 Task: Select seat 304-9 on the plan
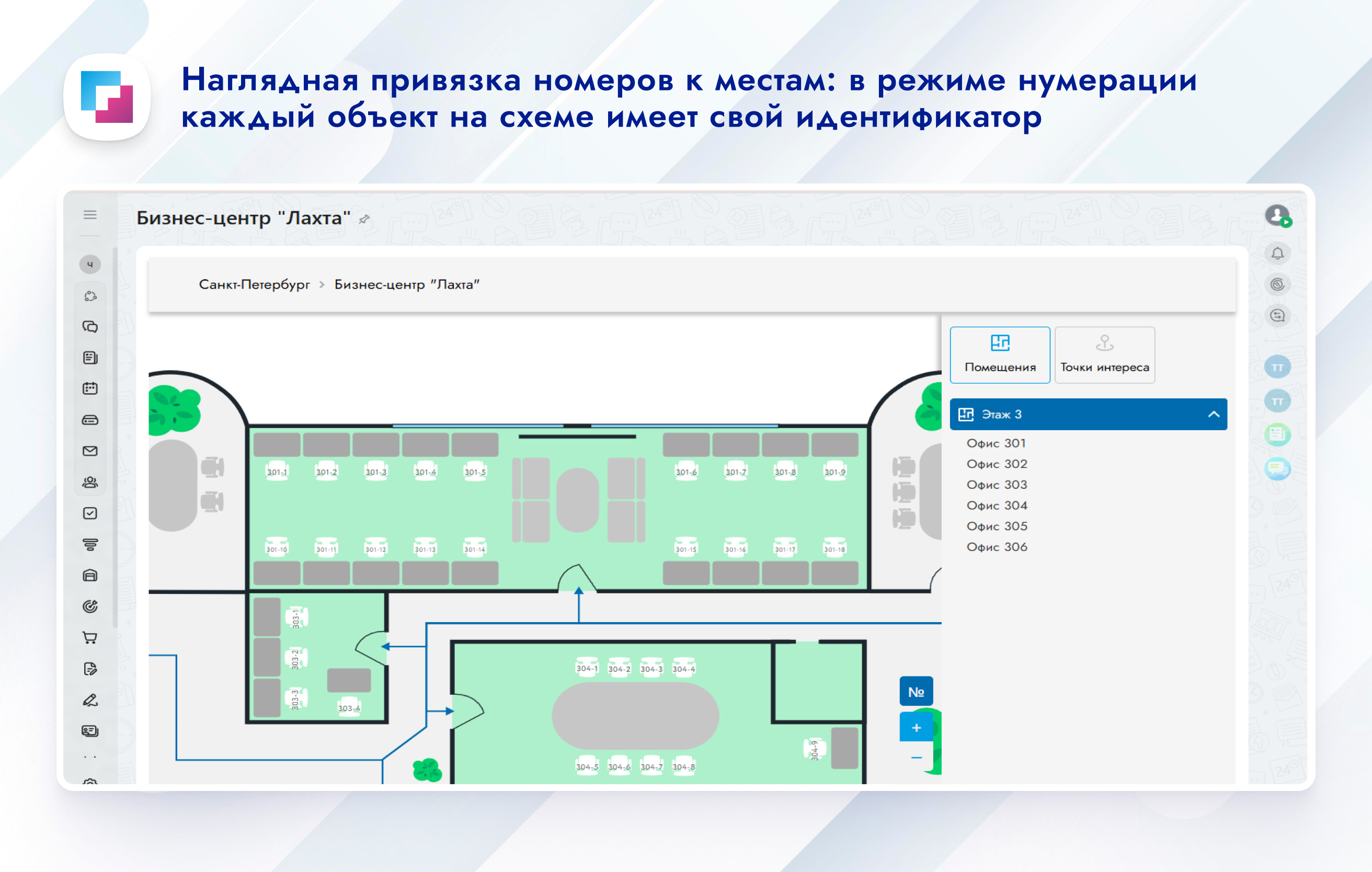point(814,750)
